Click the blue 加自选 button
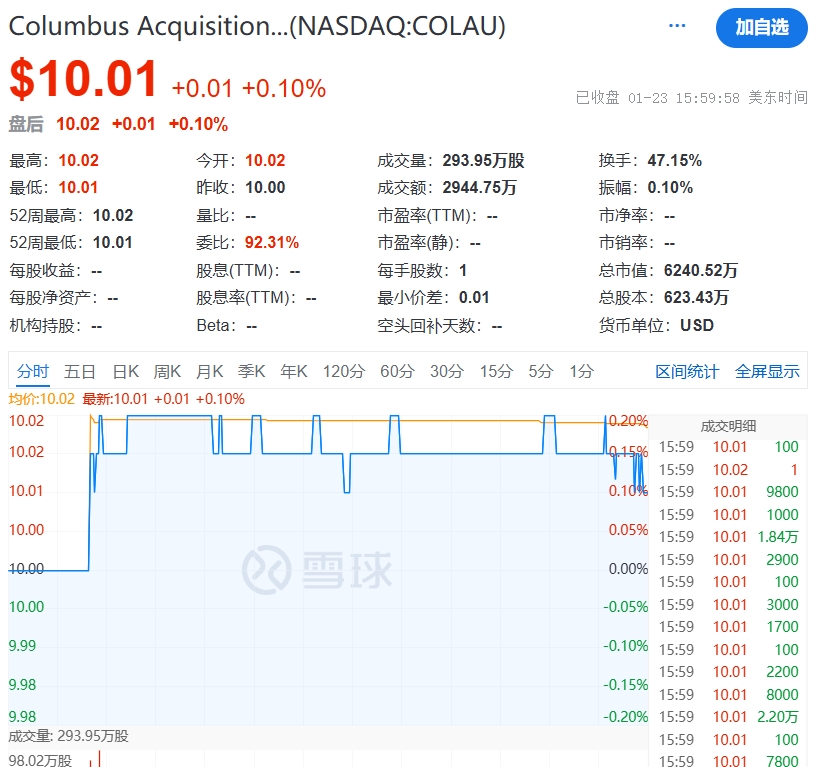821x767 pixels. pos(762,29)
